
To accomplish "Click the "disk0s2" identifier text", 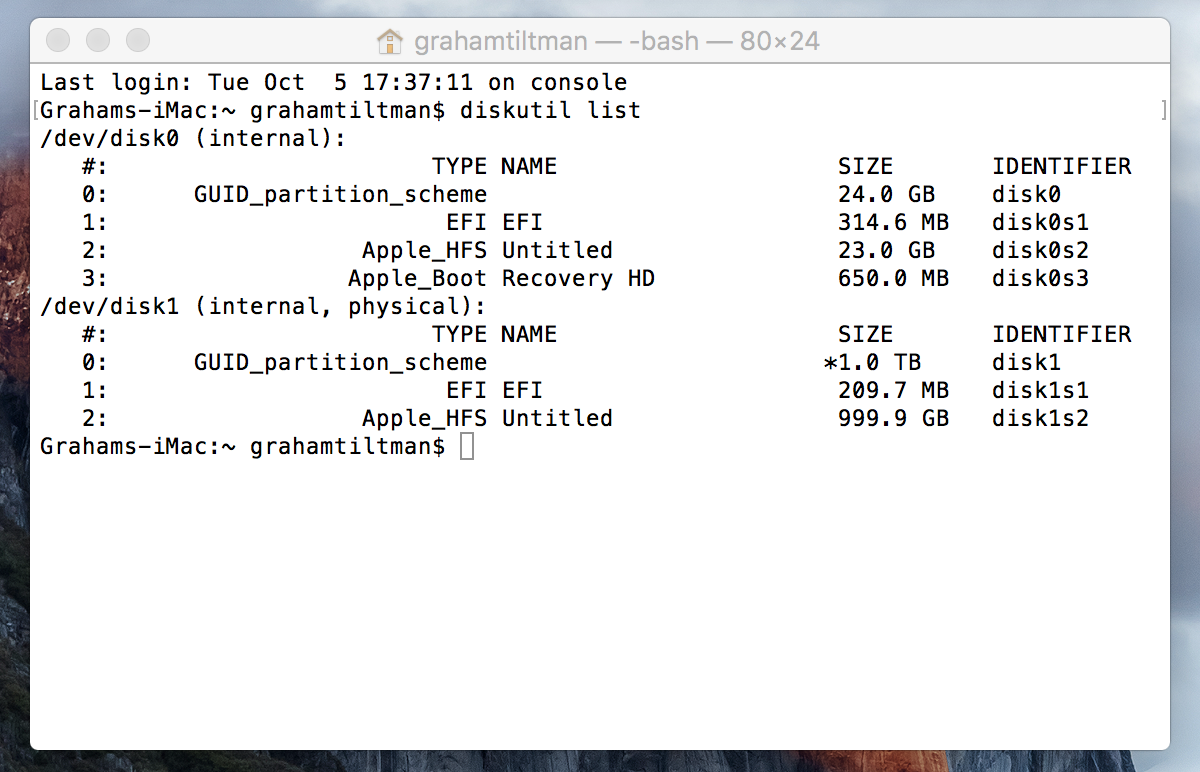I will (1040, 250).
